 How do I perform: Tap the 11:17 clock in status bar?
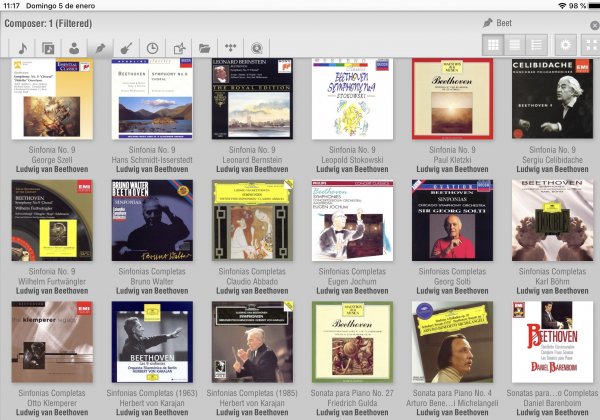[11, 6]
